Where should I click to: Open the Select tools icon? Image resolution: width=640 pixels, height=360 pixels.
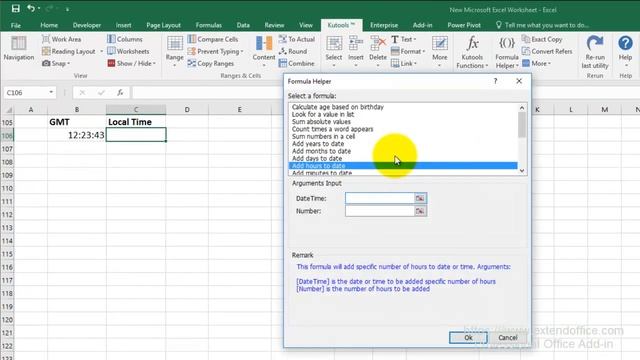tap(334, 44)
